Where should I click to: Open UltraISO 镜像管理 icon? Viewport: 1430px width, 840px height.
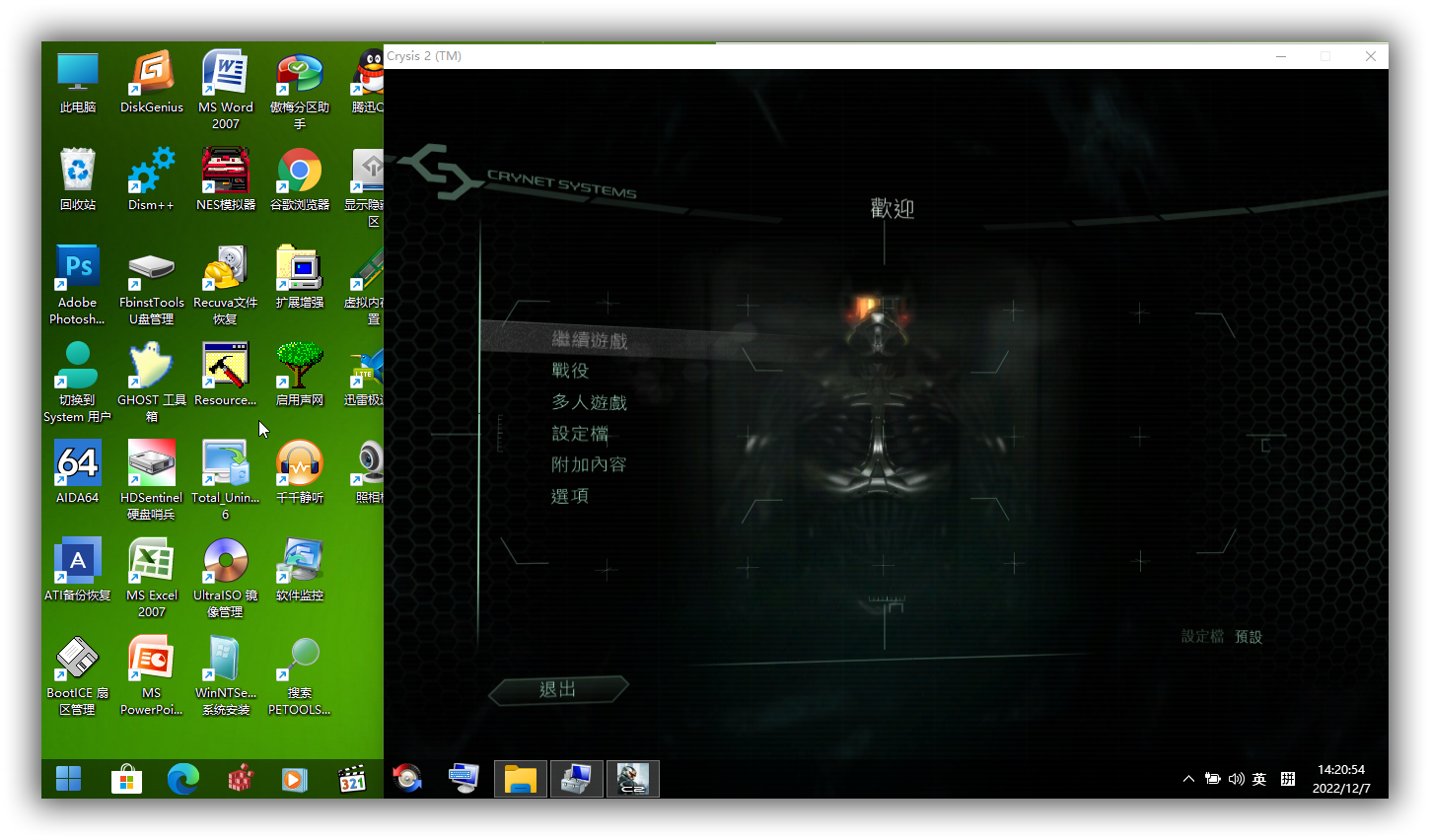tap(226, 578)
